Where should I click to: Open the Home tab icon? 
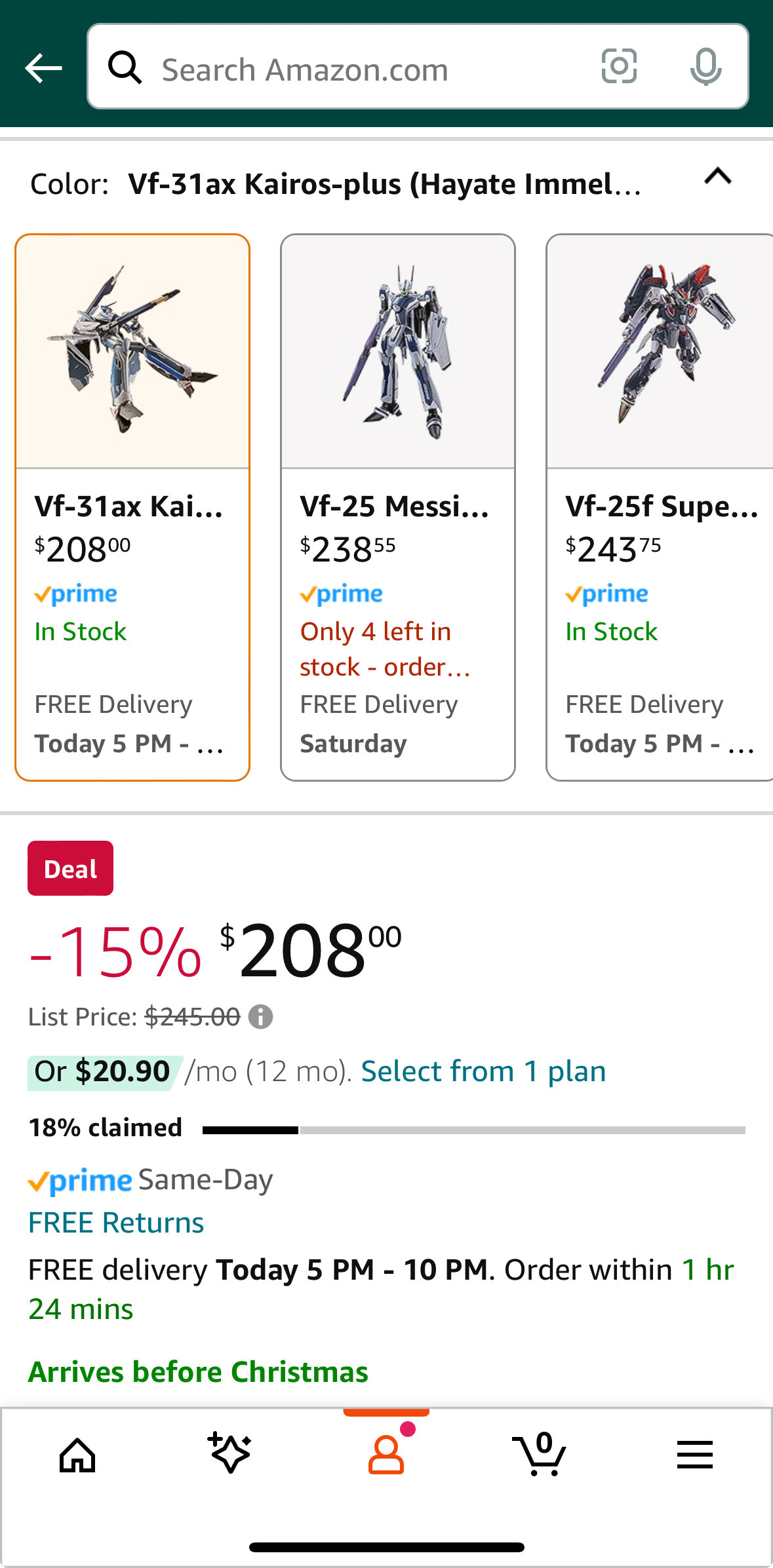click(77, 1455)
